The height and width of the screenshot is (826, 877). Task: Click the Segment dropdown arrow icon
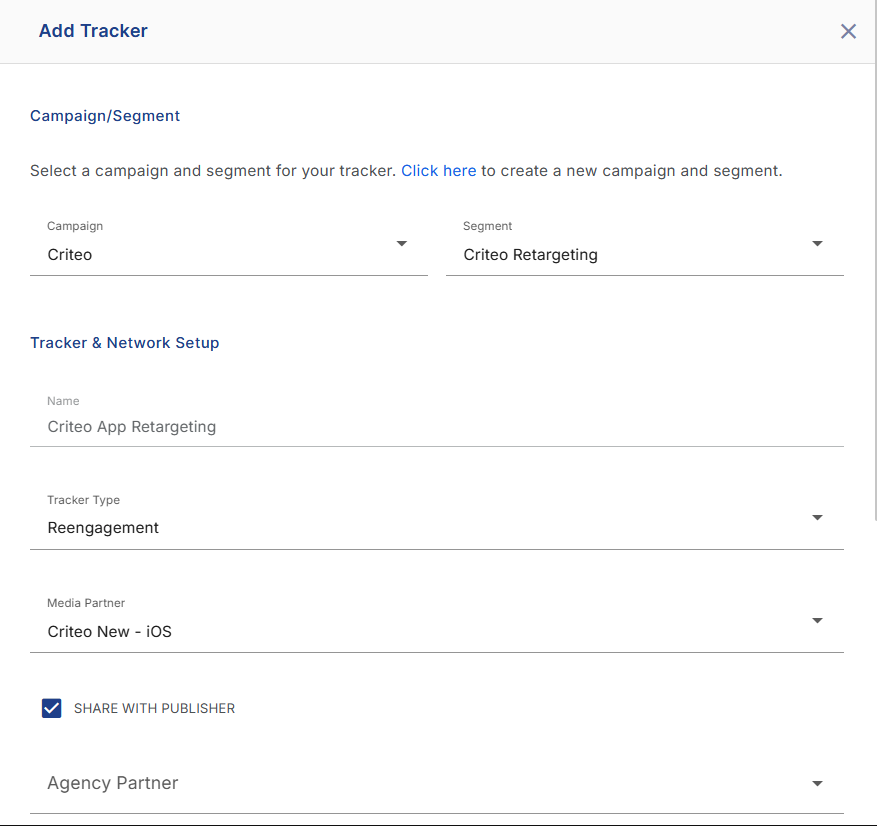pyautogui.click(x=817, y=243)
